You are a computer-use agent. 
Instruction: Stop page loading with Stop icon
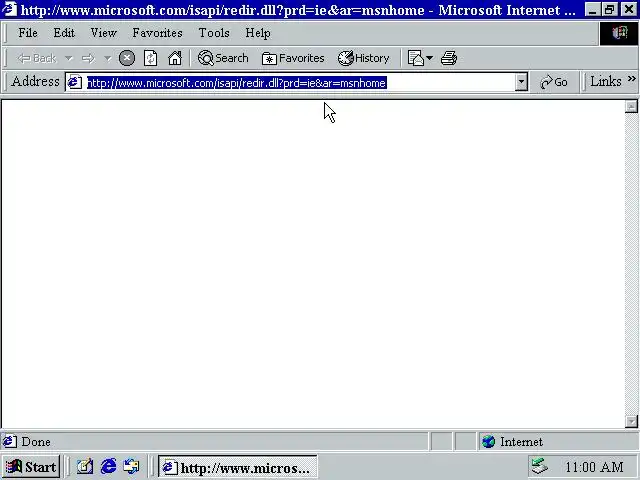tap(127, 58)
